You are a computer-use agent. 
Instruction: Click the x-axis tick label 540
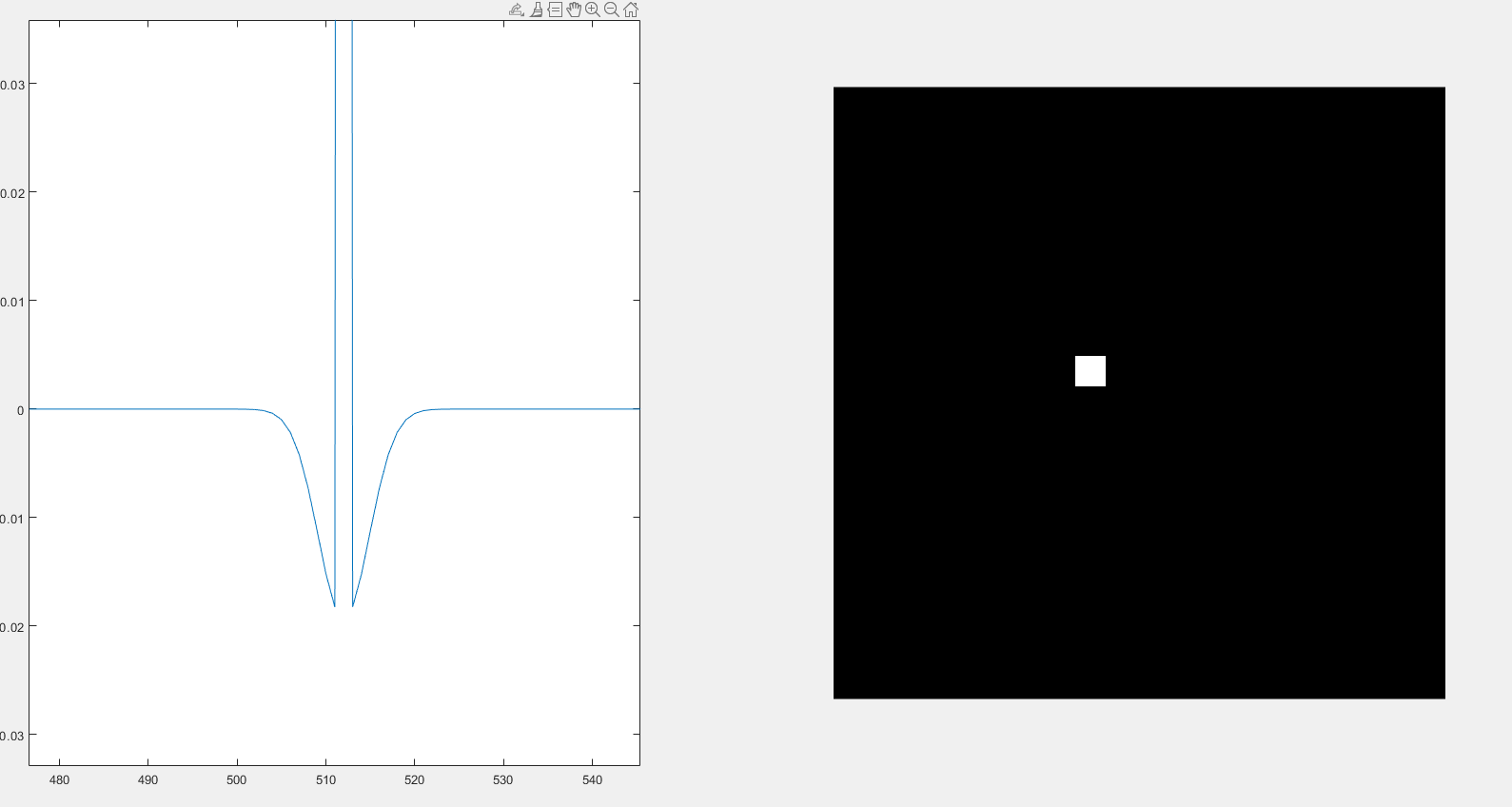(x=592, y=779)
